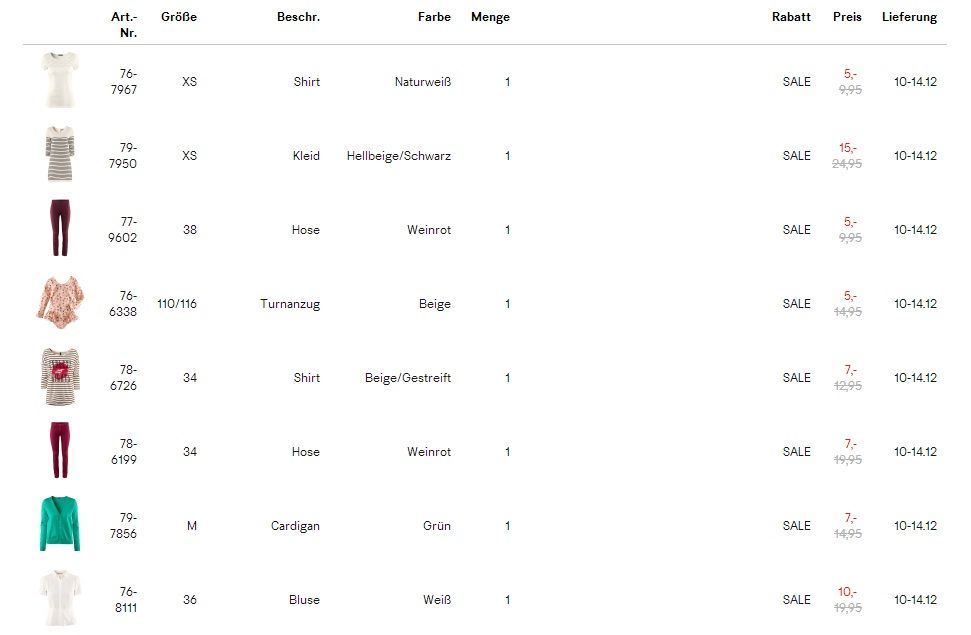Click the floral Turnanzug product picture
971x635 pixels.
60,302
